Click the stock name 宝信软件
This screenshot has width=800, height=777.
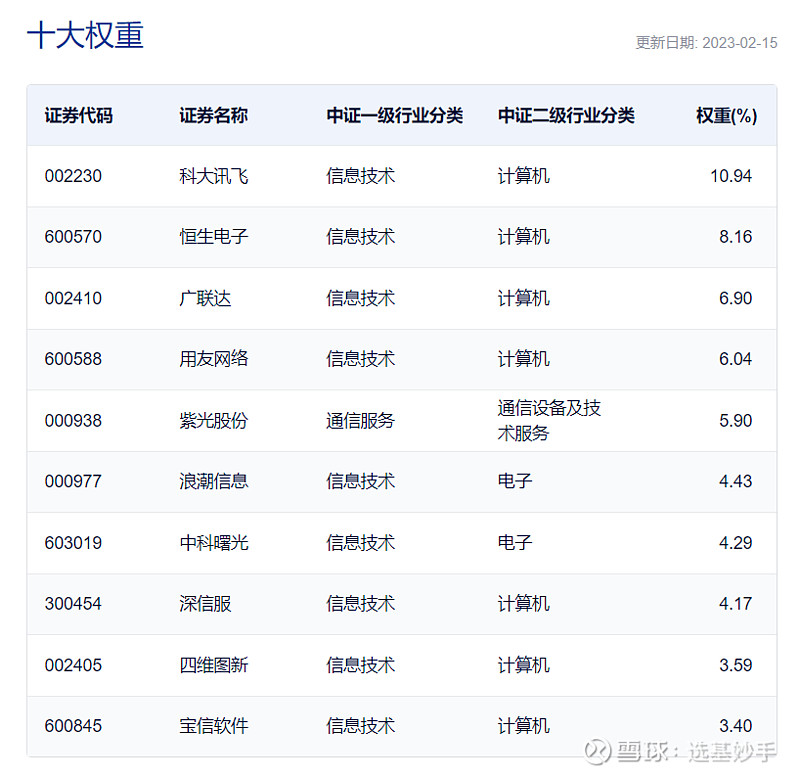click(x=213, y=726)
